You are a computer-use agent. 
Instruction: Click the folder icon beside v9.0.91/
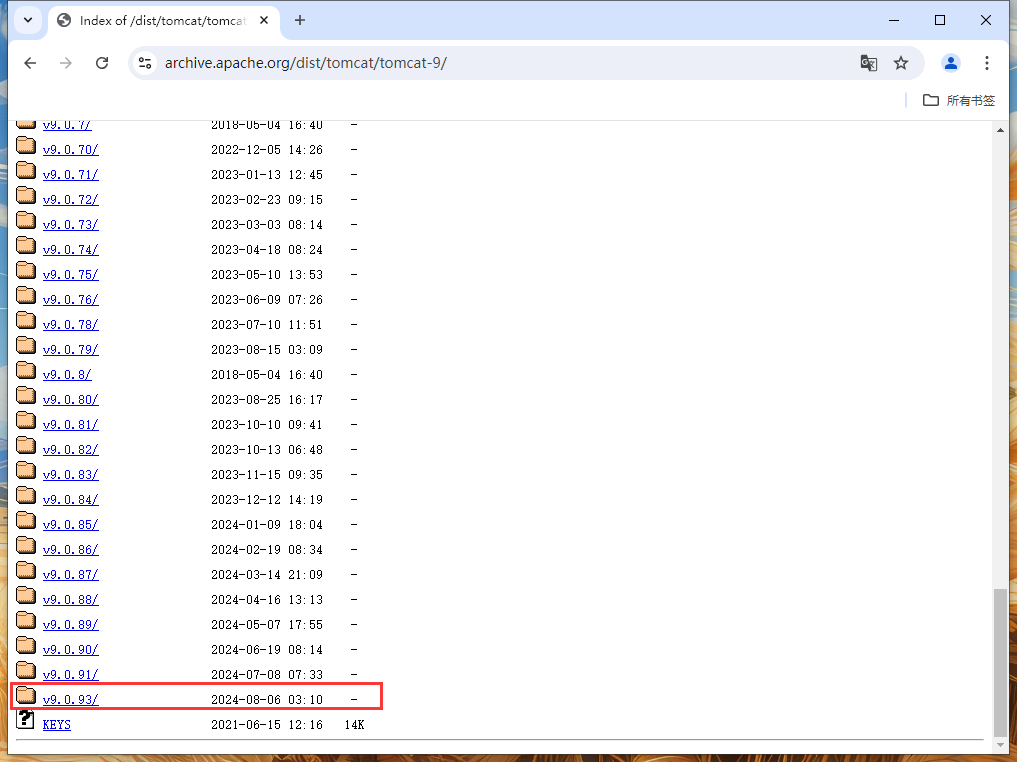pyautogui.click(x=26, y=670)
